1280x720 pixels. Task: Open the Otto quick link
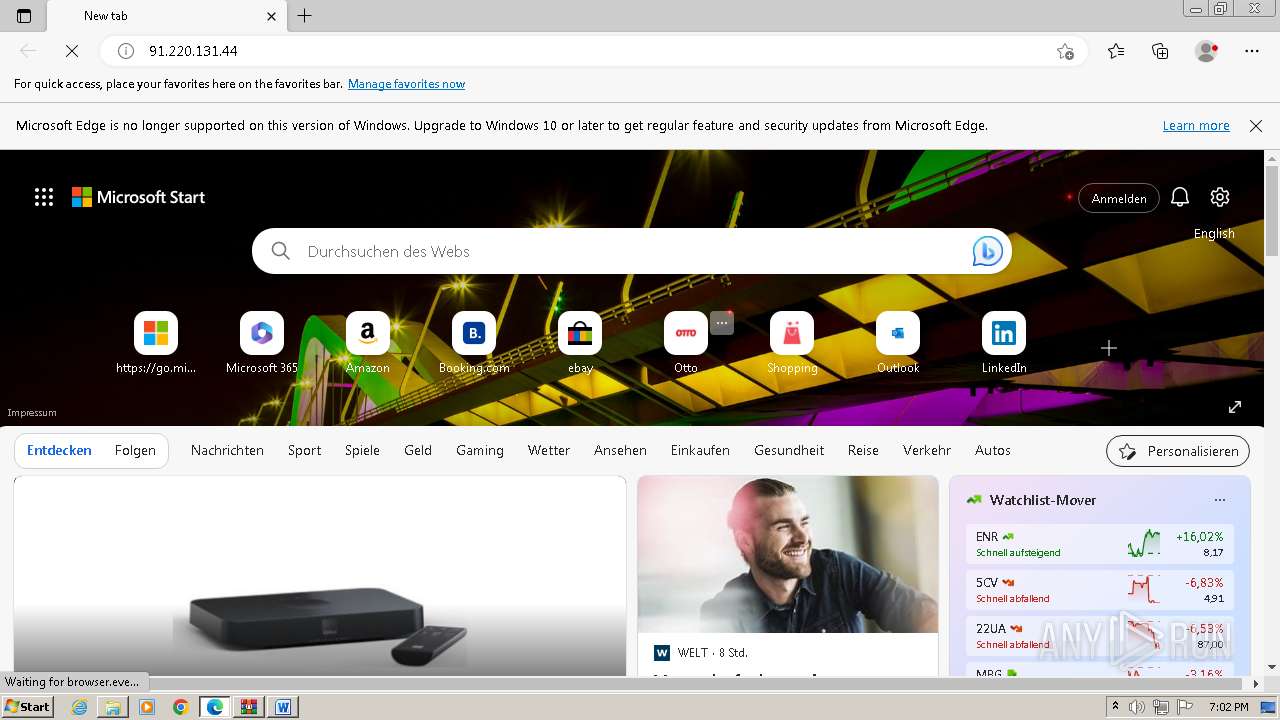pyautogui.click(x=686, y=343)
